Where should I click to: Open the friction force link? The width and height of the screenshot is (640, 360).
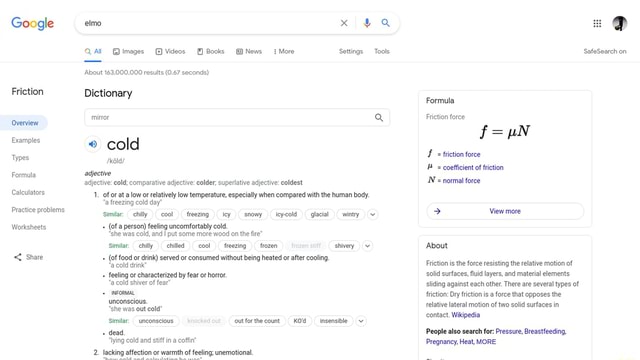pyautogui.click(x=462, y=154)
